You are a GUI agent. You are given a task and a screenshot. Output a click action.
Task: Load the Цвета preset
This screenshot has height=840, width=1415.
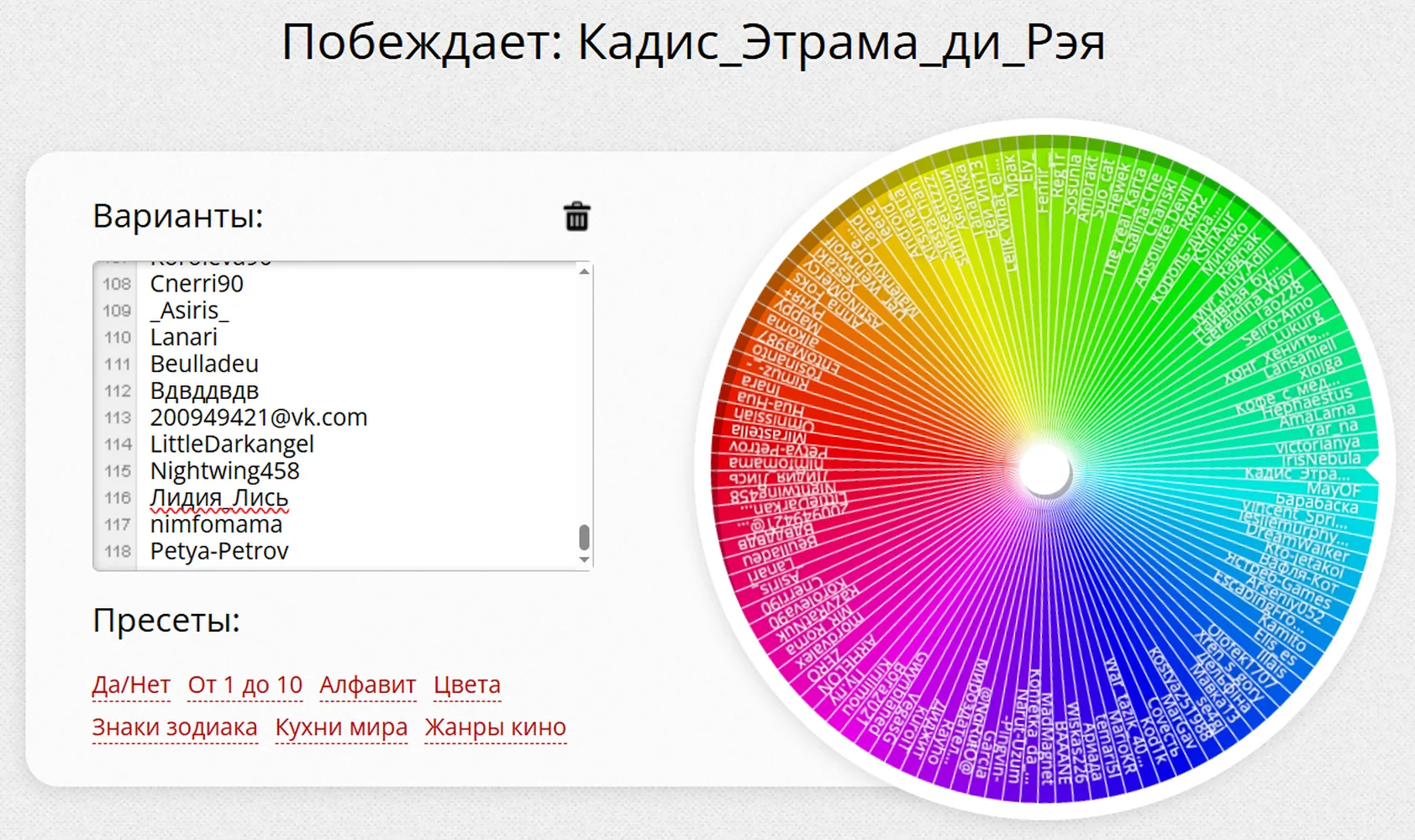pyautogui.click(x=467, y=685)
